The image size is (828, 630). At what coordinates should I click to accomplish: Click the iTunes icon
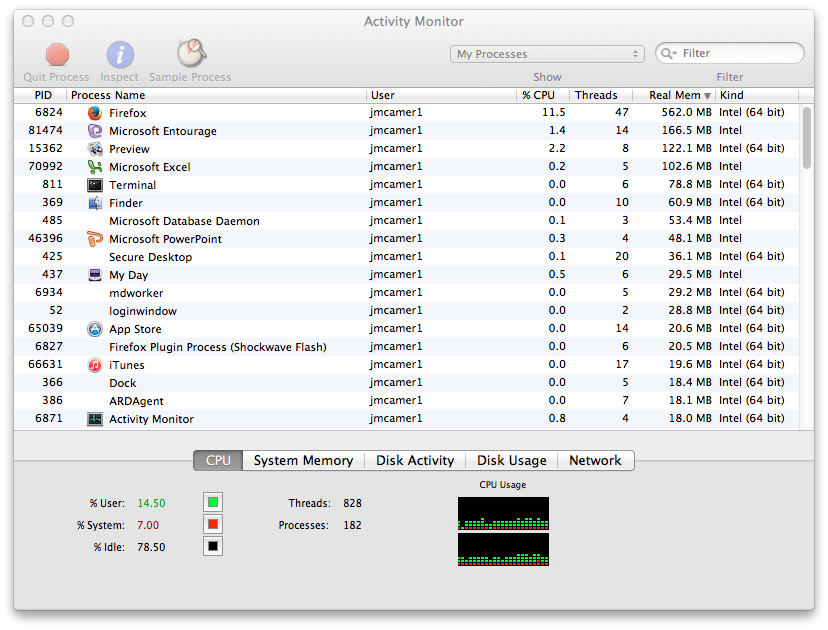(95, 365)
